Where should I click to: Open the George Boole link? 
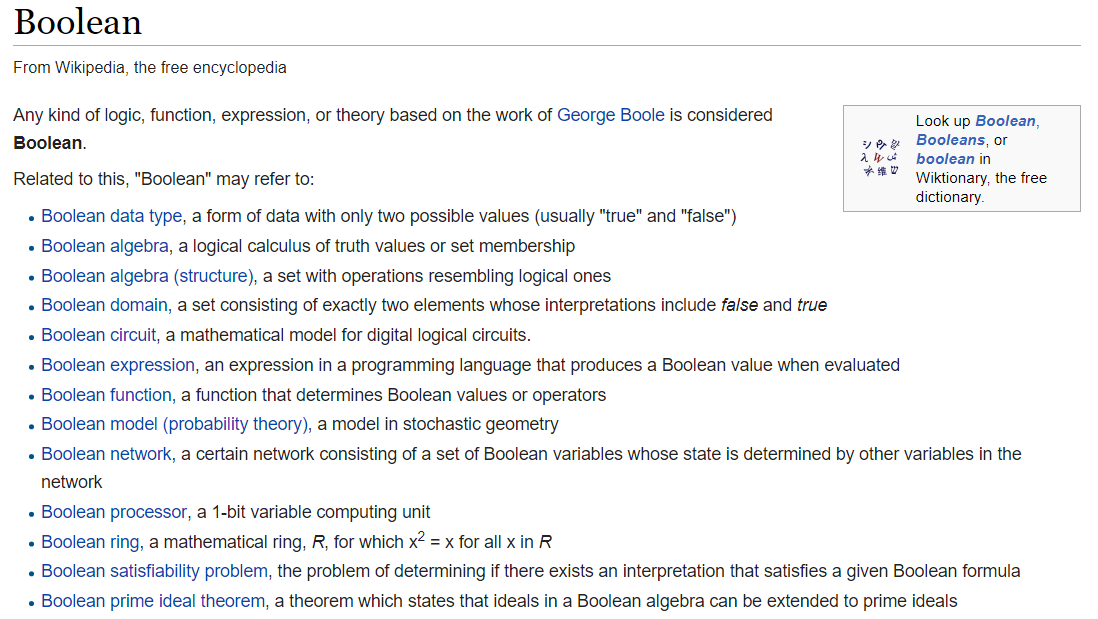pyautogui.click(x=610, y=115)
